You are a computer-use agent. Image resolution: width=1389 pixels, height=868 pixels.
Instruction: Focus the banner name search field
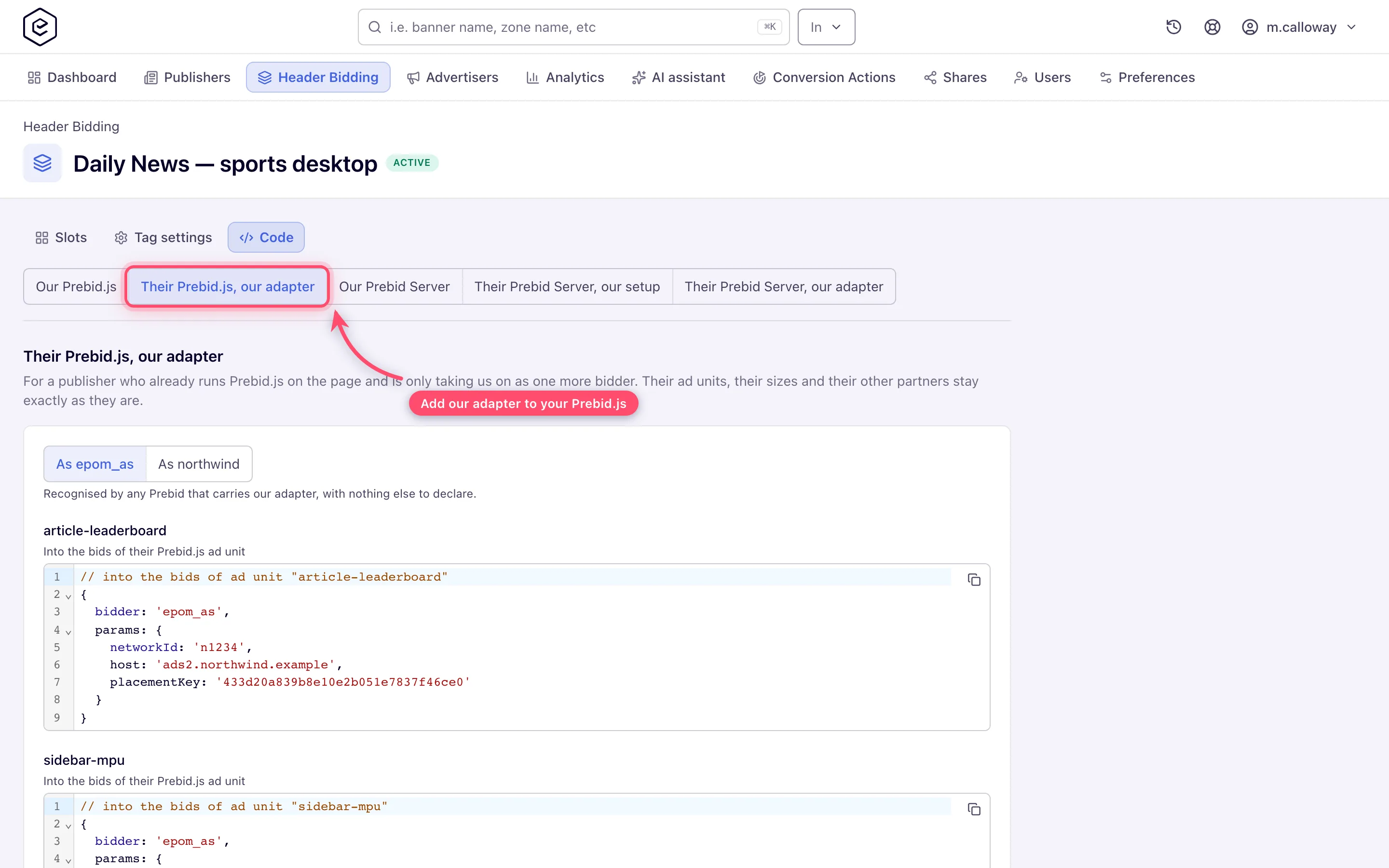point(573,27)
